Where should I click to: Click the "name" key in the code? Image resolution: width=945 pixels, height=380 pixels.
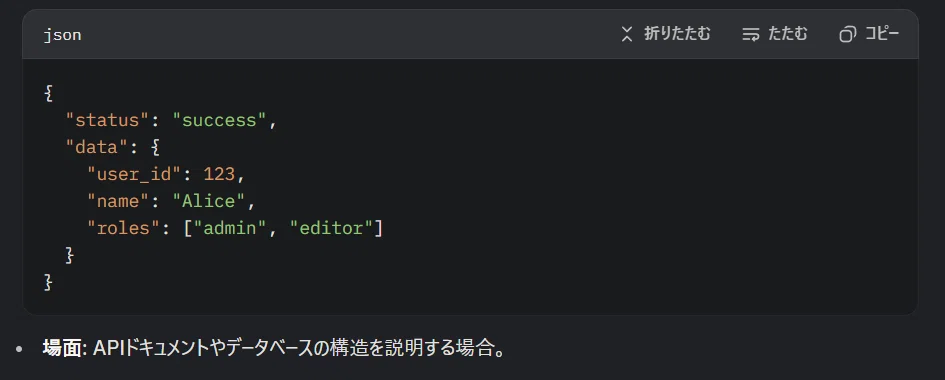click(x=118, y=201)
